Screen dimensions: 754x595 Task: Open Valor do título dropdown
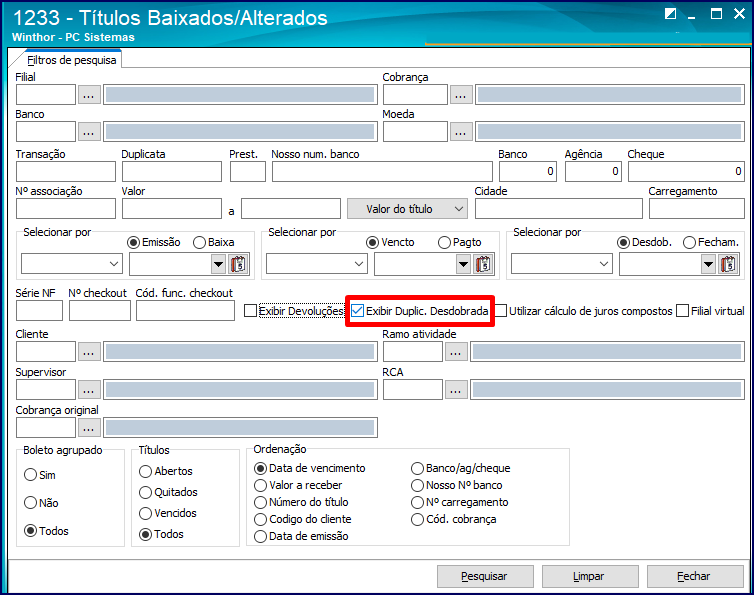407,209
